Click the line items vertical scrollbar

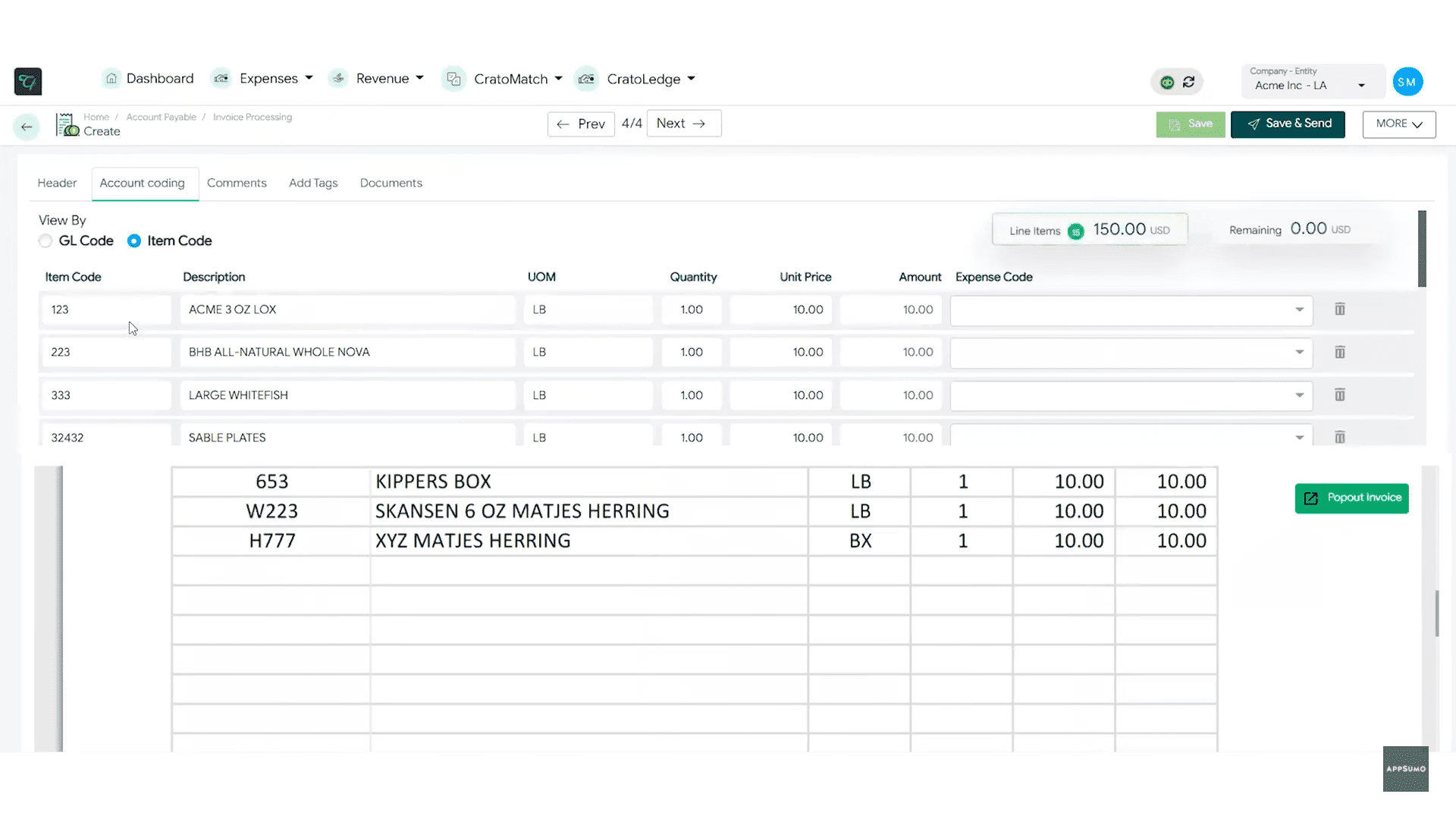(1422, 249)
